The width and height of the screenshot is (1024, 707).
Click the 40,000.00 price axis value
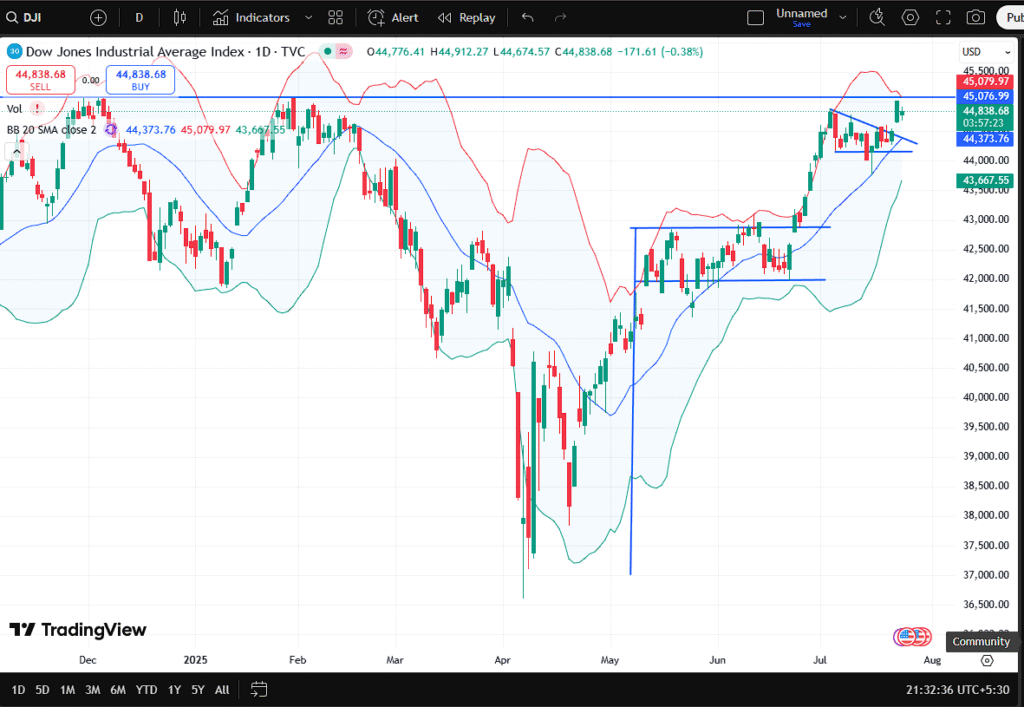(x=985, y=397)
